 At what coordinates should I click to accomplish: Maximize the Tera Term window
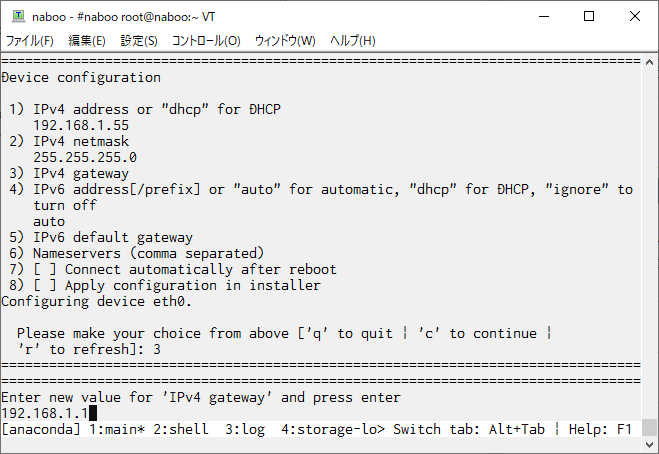tap(589, 16)
